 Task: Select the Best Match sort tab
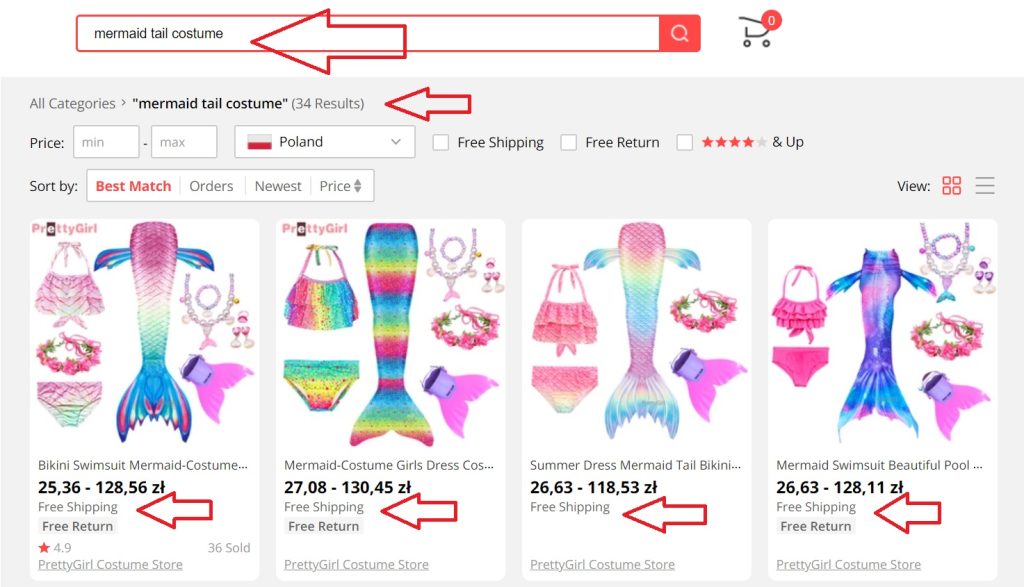pyautogui.click(x=133, y=186)
